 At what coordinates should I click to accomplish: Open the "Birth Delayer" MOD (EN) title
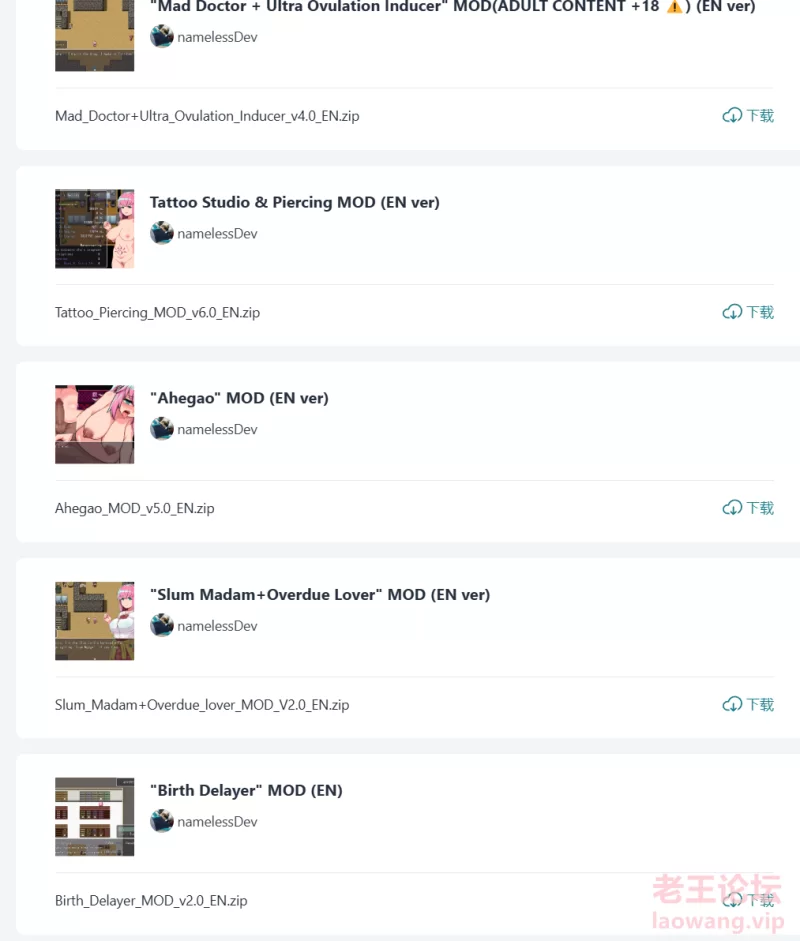(x=246, y=790)
